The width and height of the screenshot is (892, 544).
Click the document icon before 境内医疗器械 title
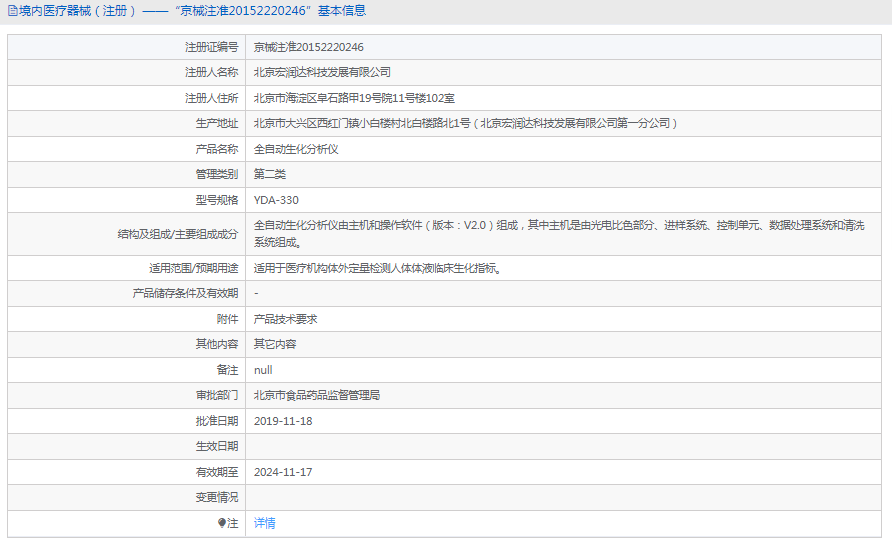(x=13, y=11)
